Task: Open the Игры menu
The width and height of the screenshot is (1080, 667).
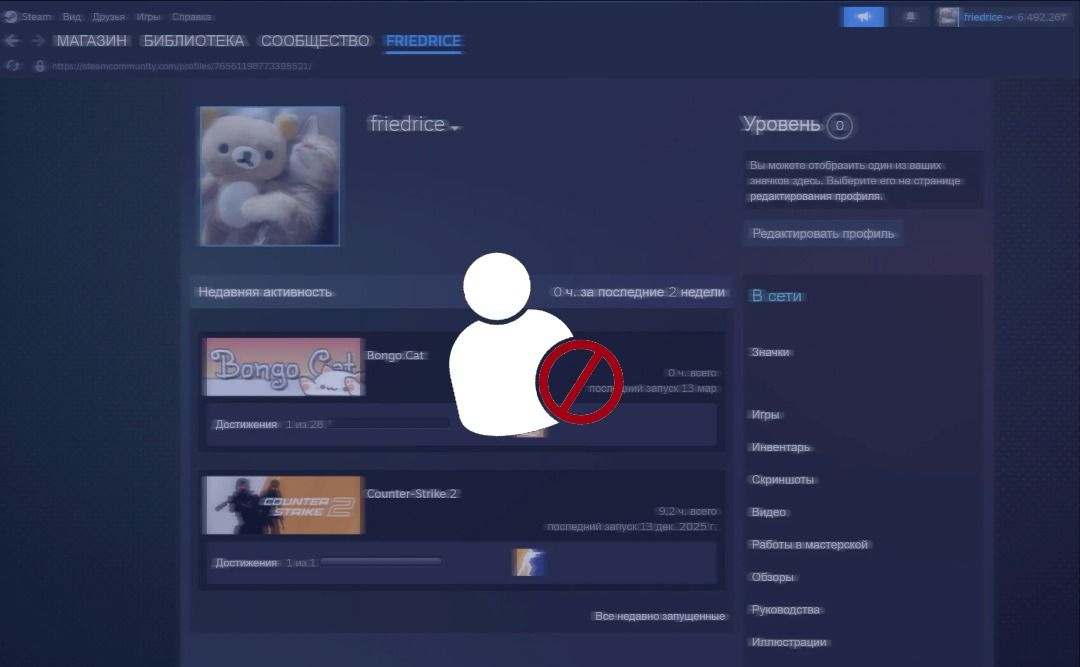Action: pyautogui.click(x=148, y=17)
